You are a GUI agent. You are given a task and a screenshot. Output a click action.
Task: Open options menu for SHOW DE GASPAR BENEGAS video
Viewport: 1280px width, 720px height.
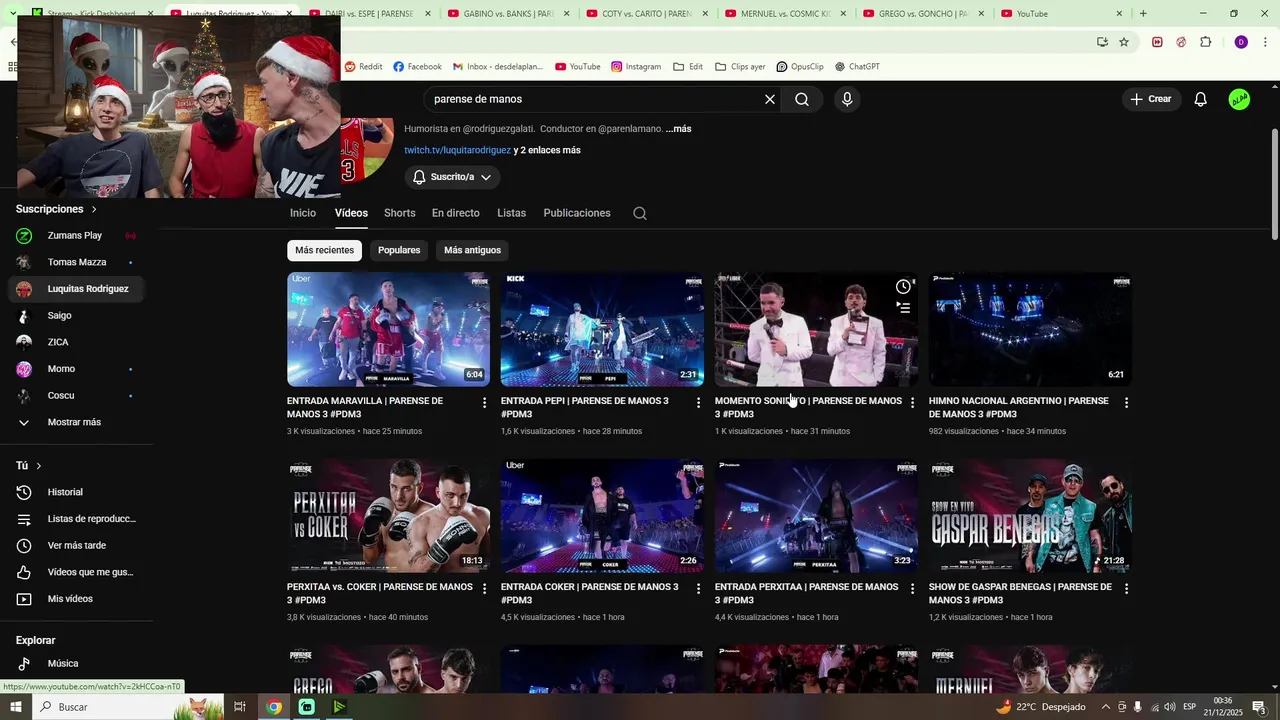(x=1126, y=589)
